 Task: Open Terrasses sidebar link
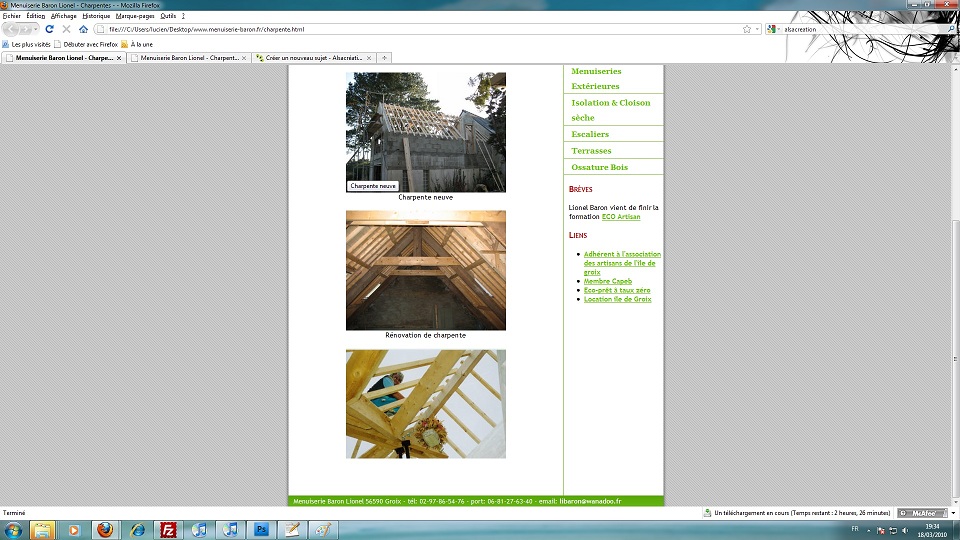coord(591,151)
